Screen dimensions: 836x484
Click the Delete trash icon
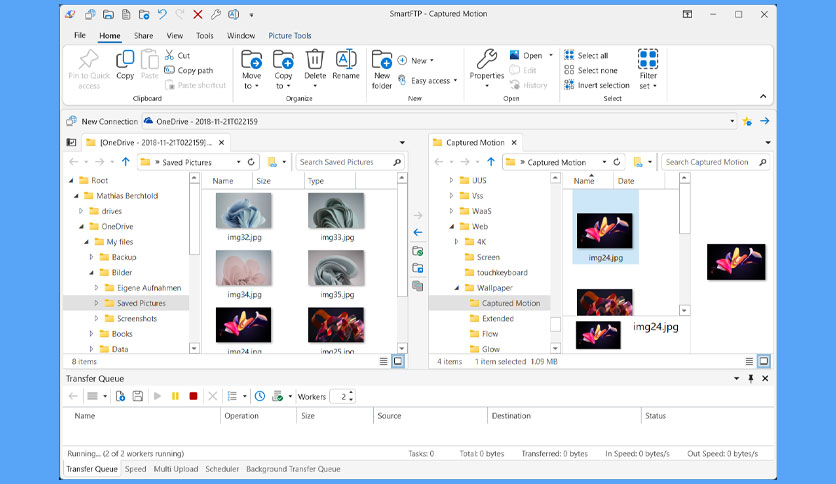315,60
